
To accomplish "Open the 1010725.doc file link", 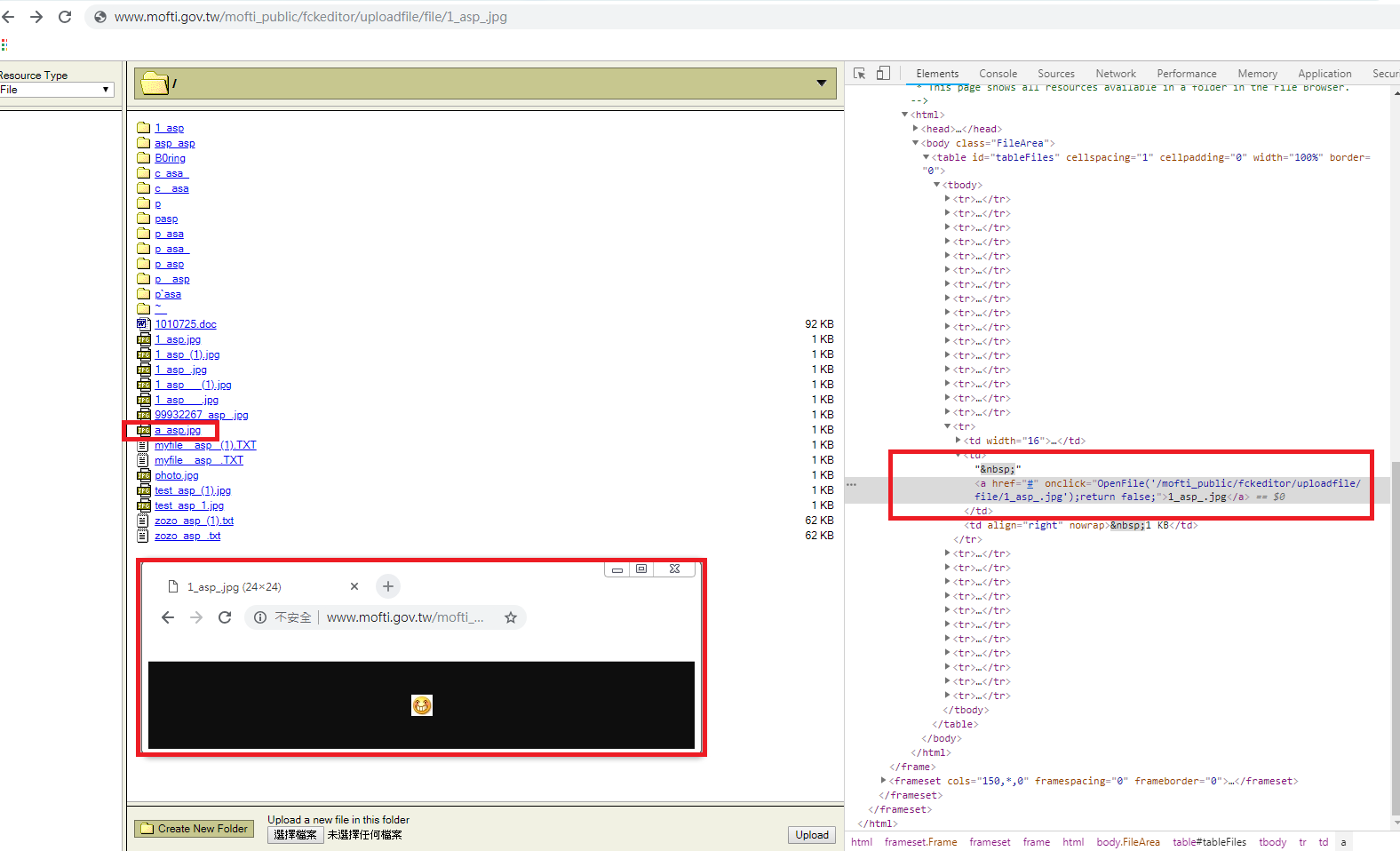I will (185, 324).
